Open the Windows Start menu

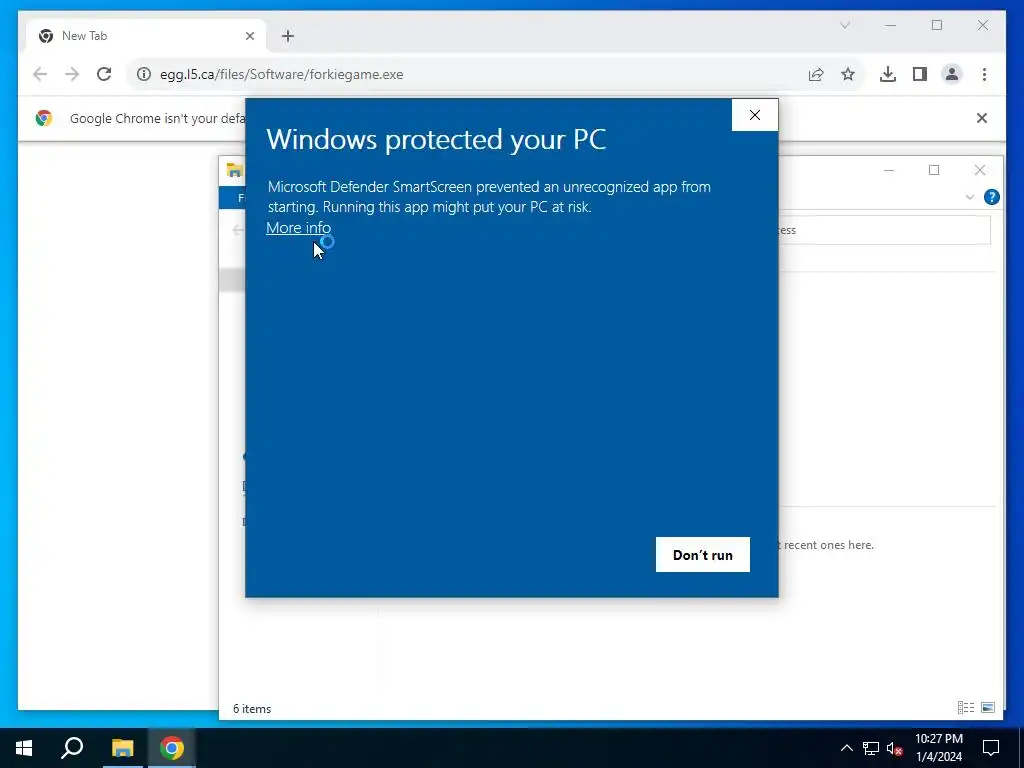pyautogui.click(x=24, y=748)
